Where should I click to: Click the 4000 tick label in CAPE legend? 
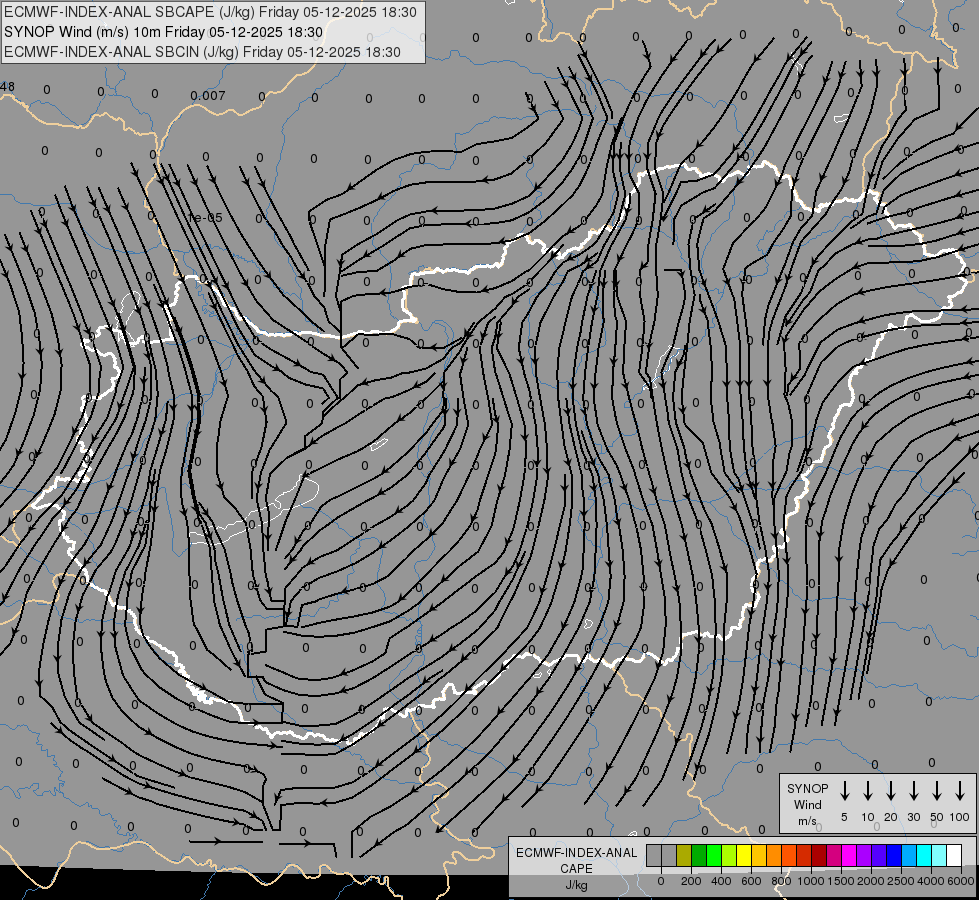[931, 881]
